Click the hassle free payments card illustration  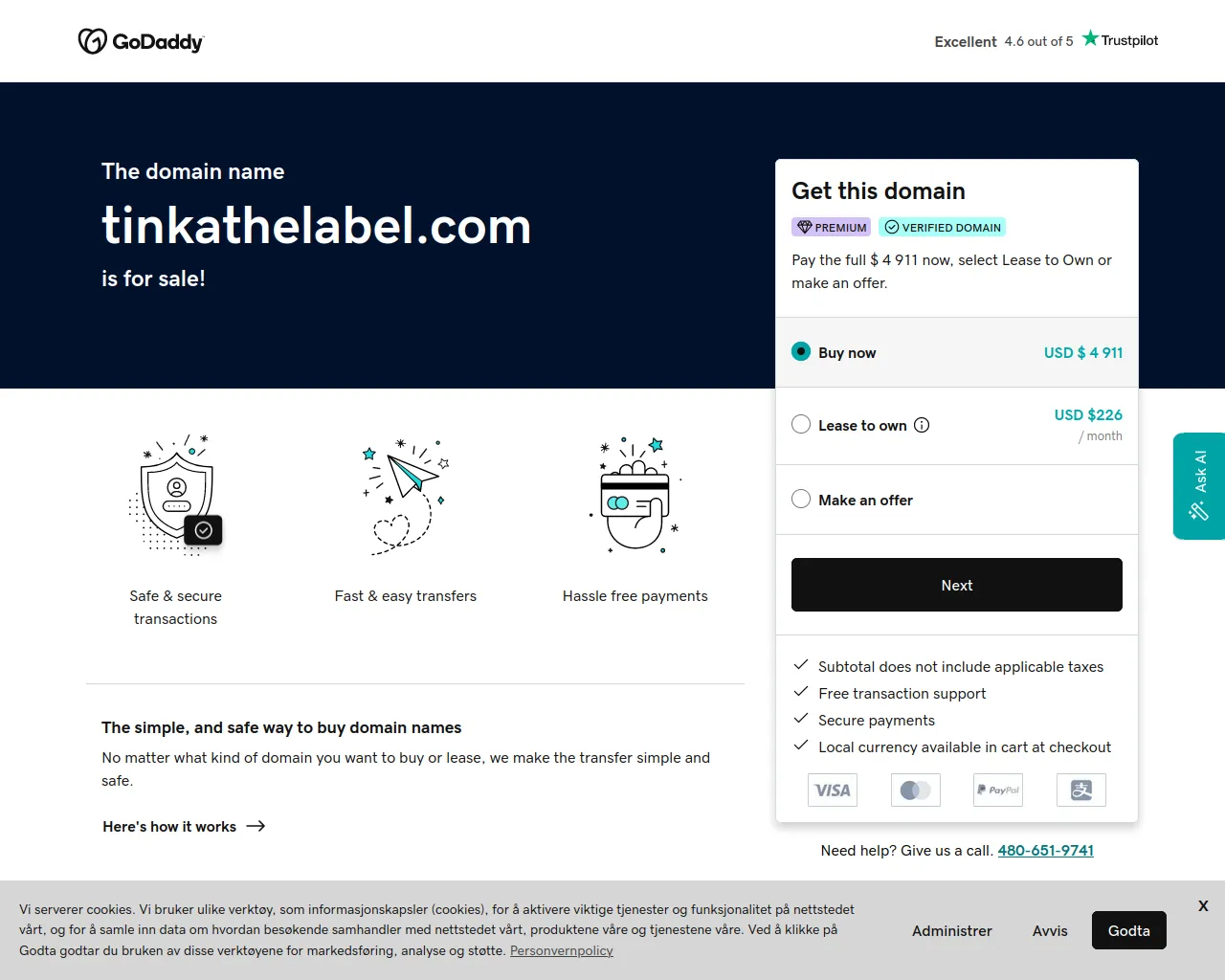(x=635, y=495)
